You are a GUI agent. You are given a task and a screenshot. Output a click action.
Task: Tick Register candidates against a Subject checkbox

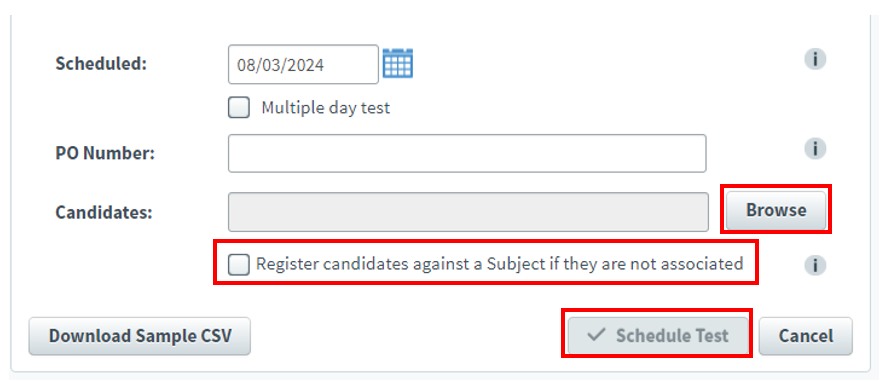239,264
